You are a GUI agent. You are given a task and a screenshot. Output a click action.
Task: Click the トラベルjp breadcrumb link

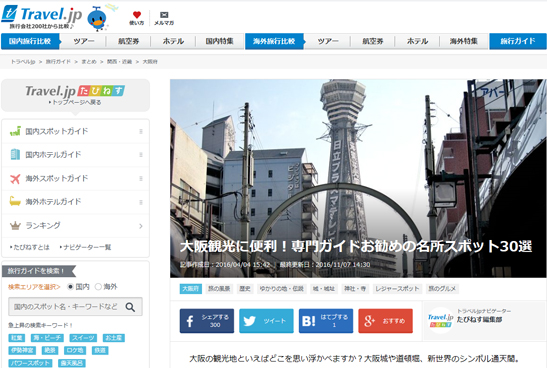point(23,62)
